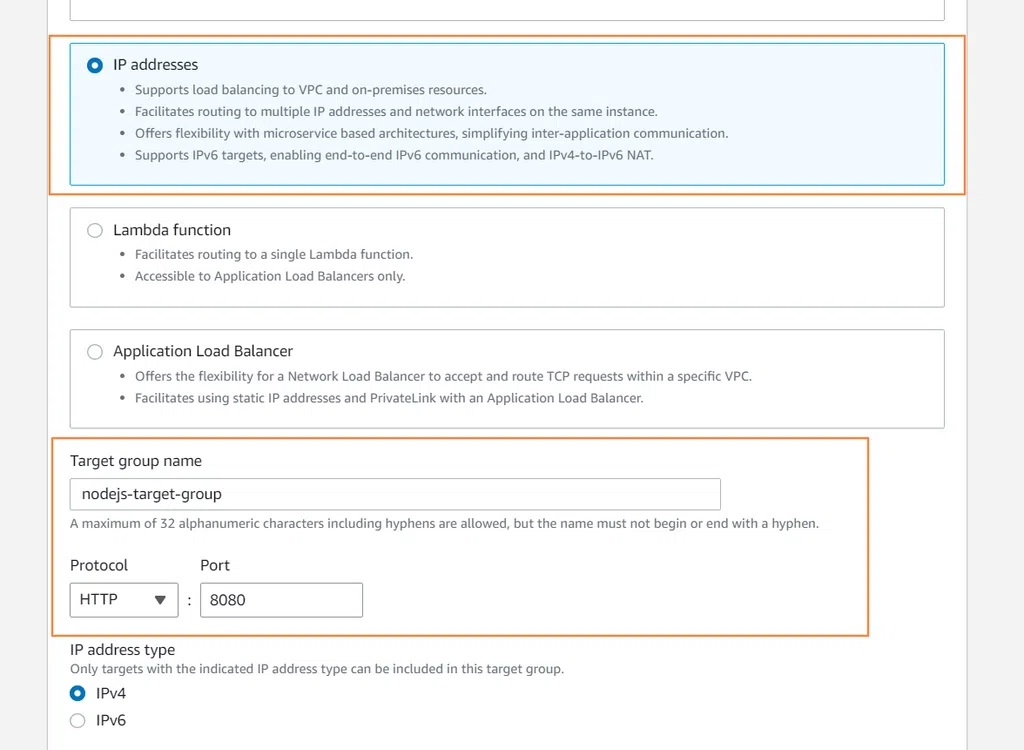
Task: Click 'Supports IPv6 targets' bullet text
Action: click(394, 155)
